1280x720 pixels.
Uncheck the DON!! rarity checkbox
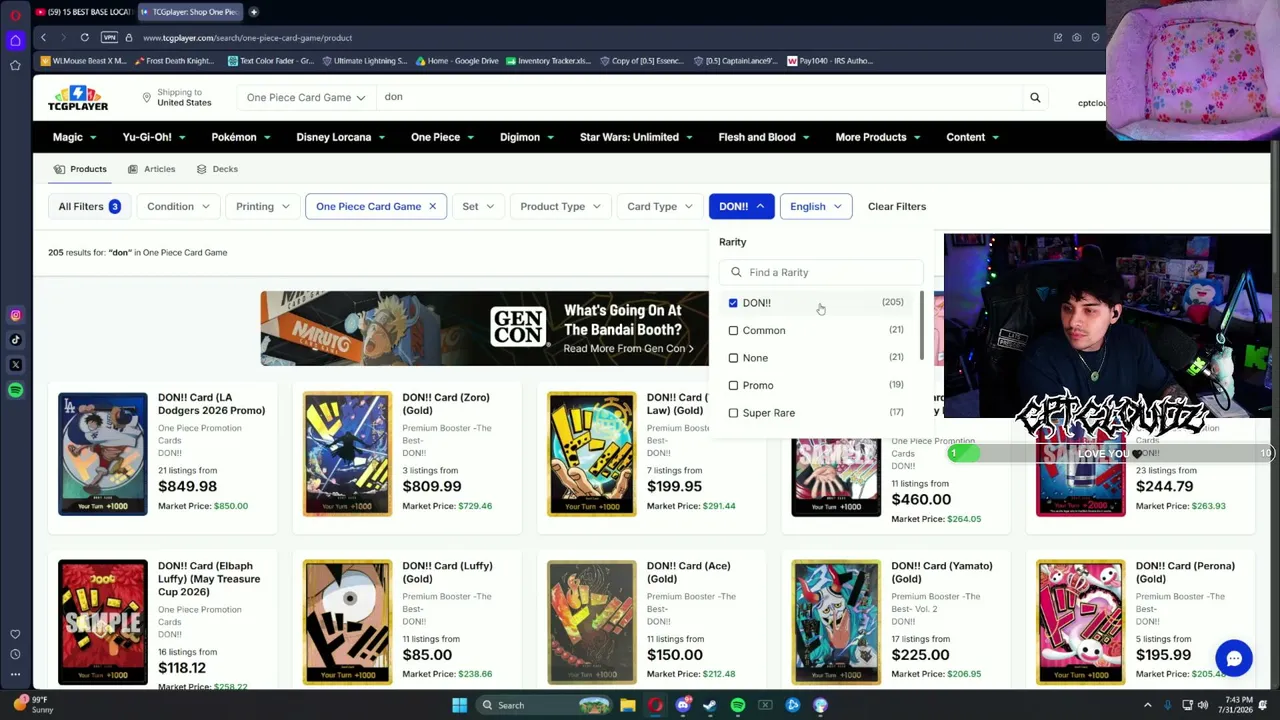click(733, 303)
